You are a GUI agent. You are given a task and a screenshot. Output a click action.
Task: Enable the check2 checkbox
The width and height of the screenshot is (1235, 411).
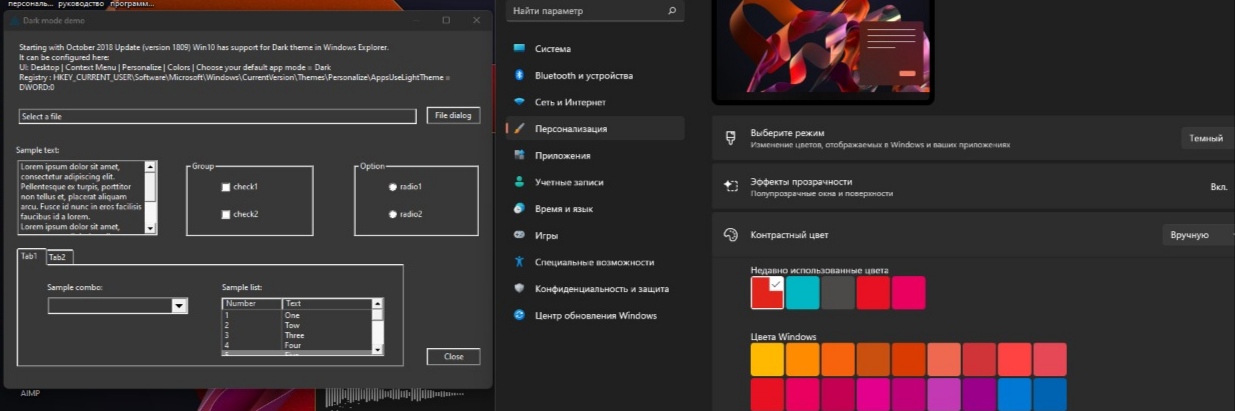tap(226, 214)
